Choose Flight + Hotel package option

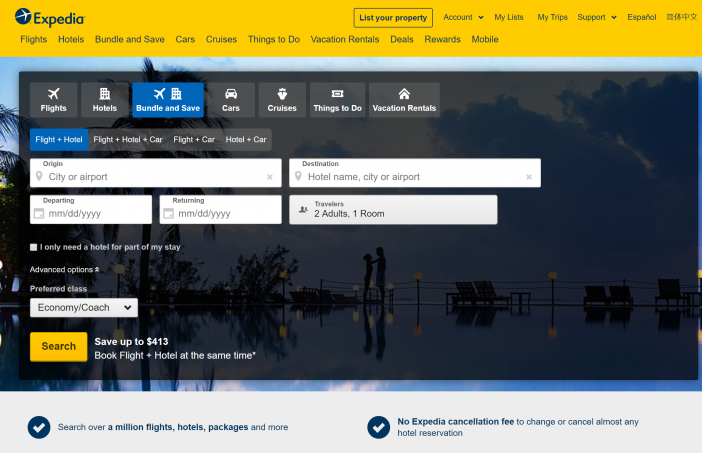click(x=59, y=140)
